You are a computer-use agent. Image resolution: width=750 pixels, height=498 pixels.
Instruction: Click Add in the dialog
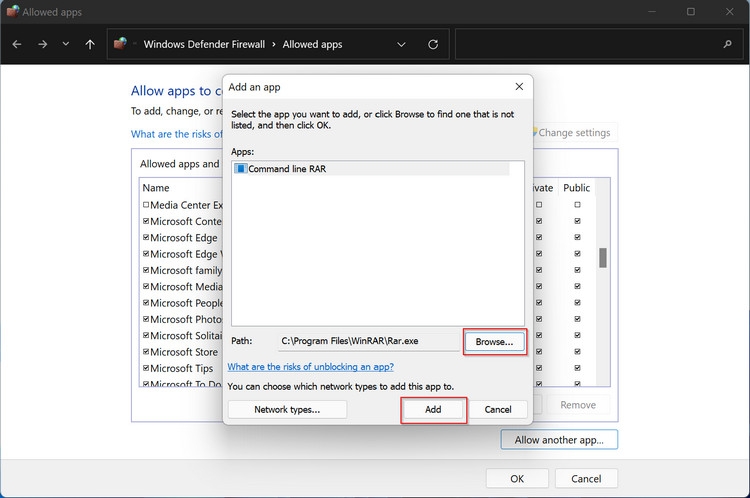pos(433,409)
